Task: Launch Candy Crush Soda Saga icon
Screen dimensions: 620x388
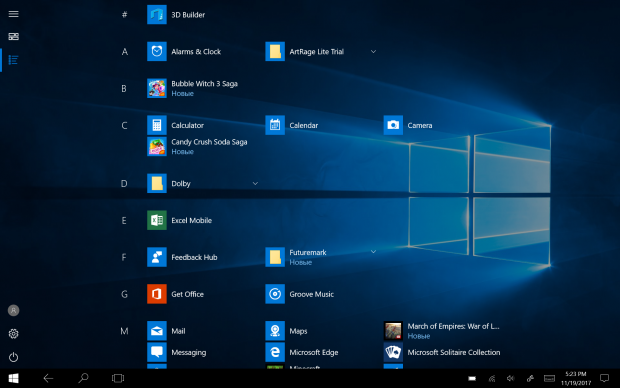Action: pyautogui.click(x=157, y=146)
